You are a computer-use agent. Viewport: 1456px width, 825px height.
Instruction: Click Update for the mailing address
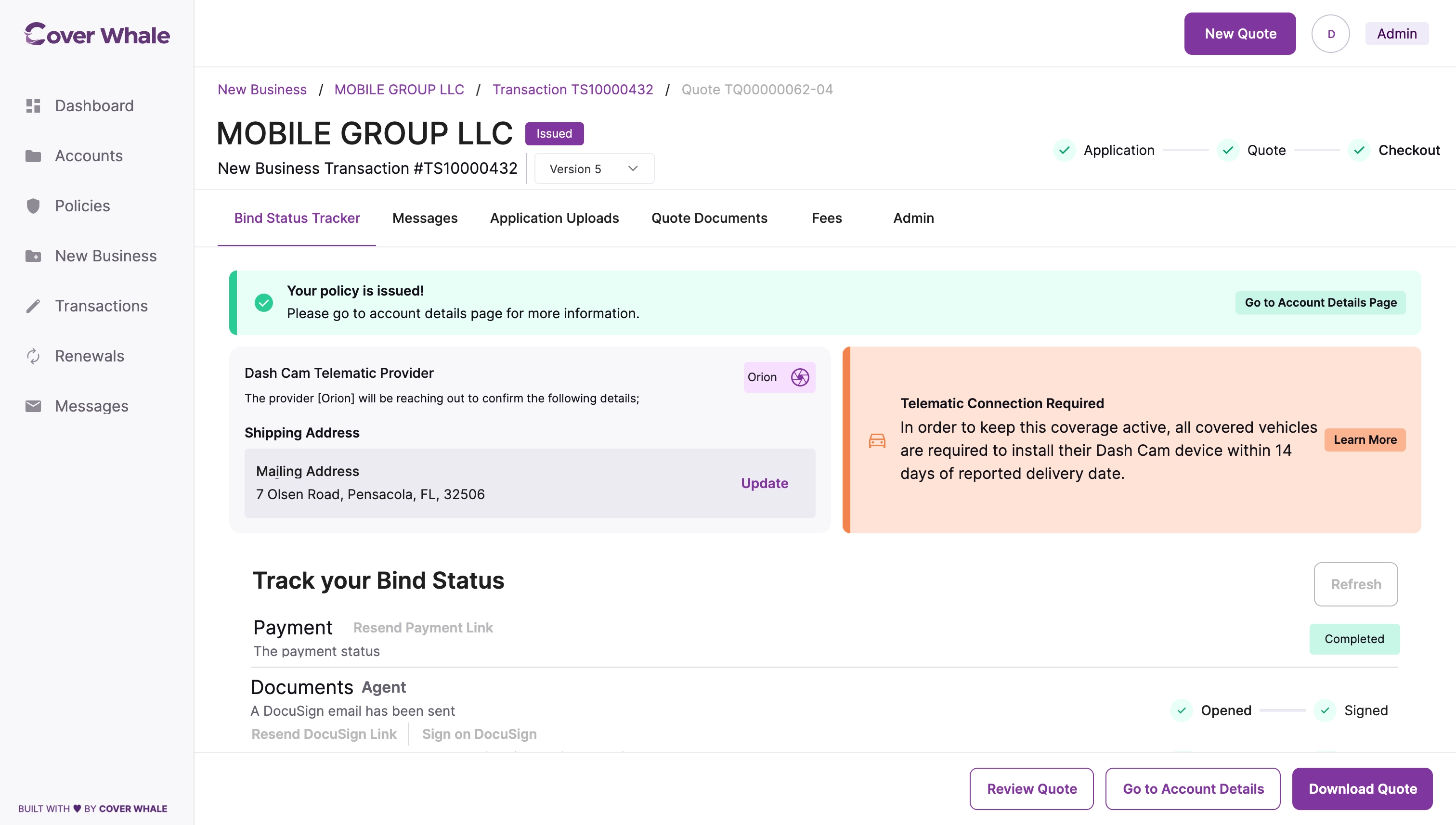tap(764, 483)
